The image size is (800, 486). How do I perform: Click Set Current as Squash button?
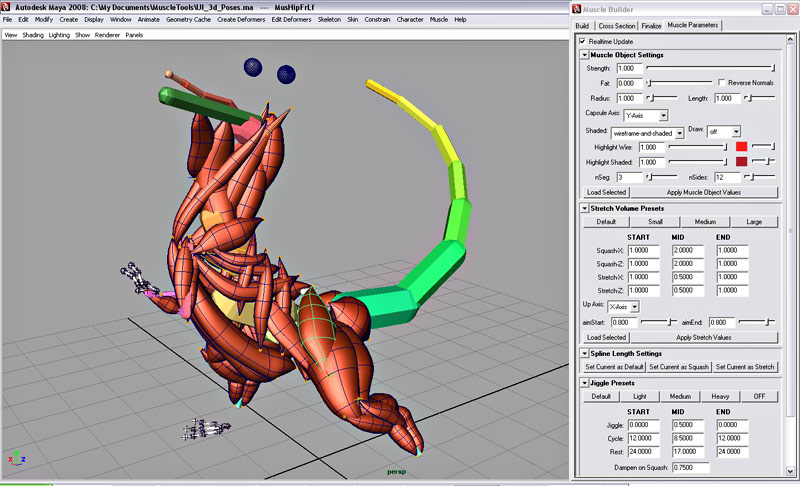tap(679, 367)
